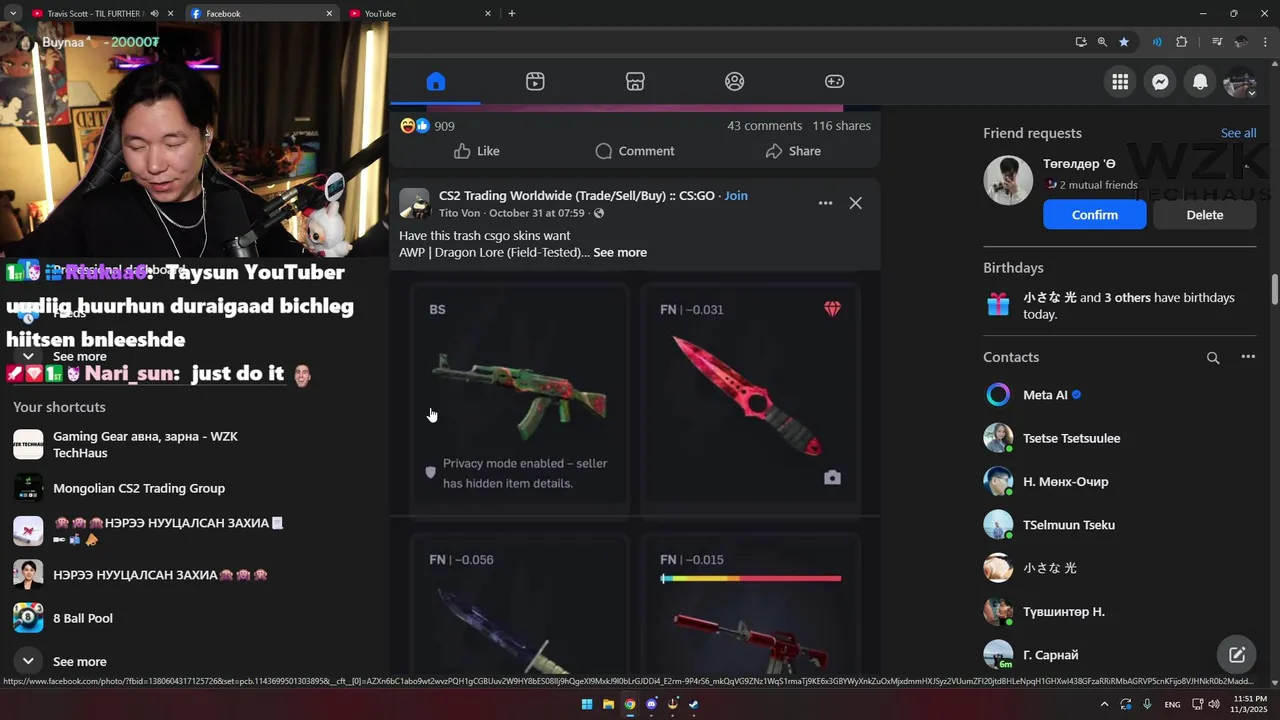Open Windows Start menu
The image size is (1280, 720).
(587, 704)
